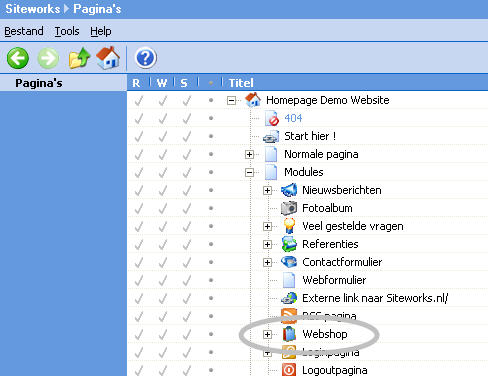This screenshot has height=376, width=488.
Task: Expand the Contactformulier node
Action: point(267,262)
